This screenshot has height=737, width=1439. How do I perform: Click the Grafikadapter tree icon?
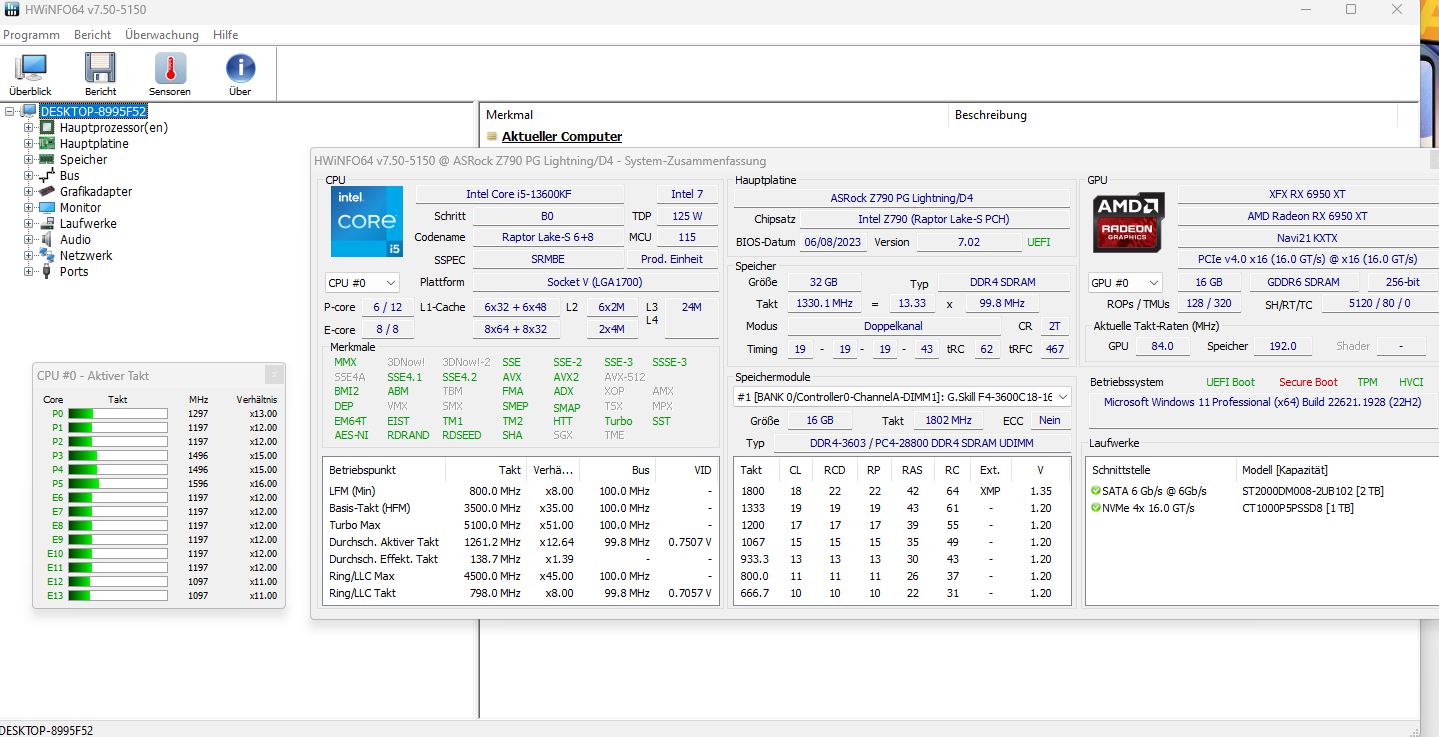click(x=46, y=192)
